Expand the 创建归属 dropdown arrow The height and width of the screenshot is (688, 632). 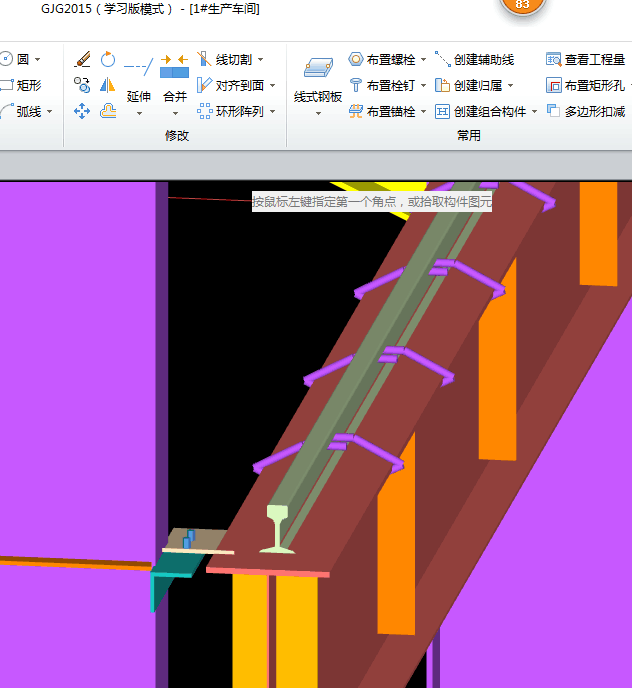[x=510, y=86]
